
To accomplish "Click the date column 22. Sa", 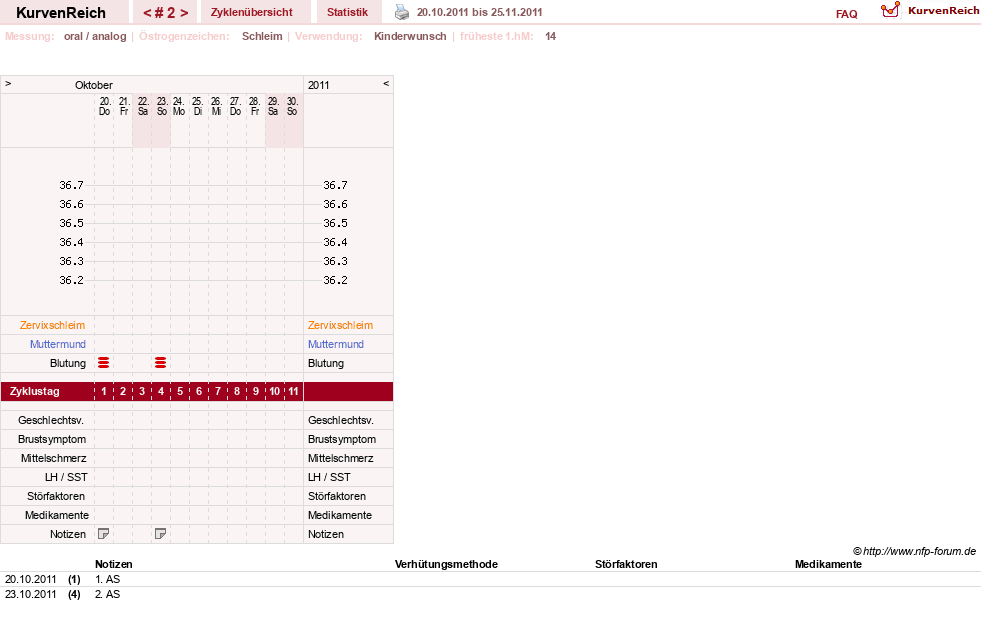I will [x=143, y=106].
